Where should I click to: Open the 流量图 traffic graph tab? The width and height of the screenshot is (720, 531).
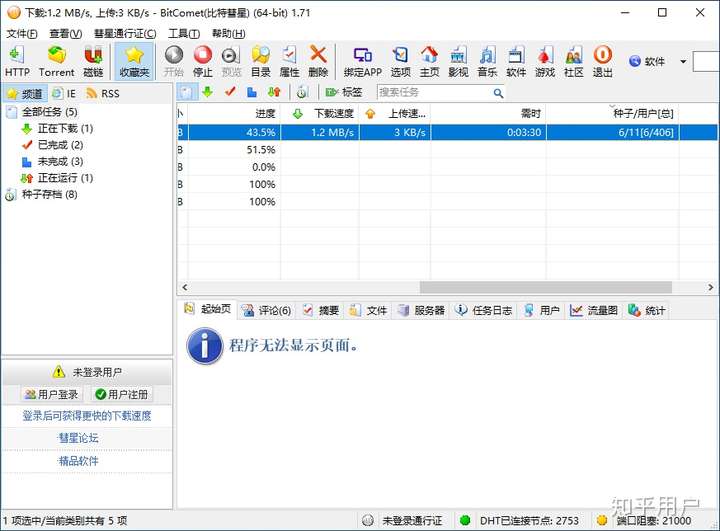pos(594,311)
